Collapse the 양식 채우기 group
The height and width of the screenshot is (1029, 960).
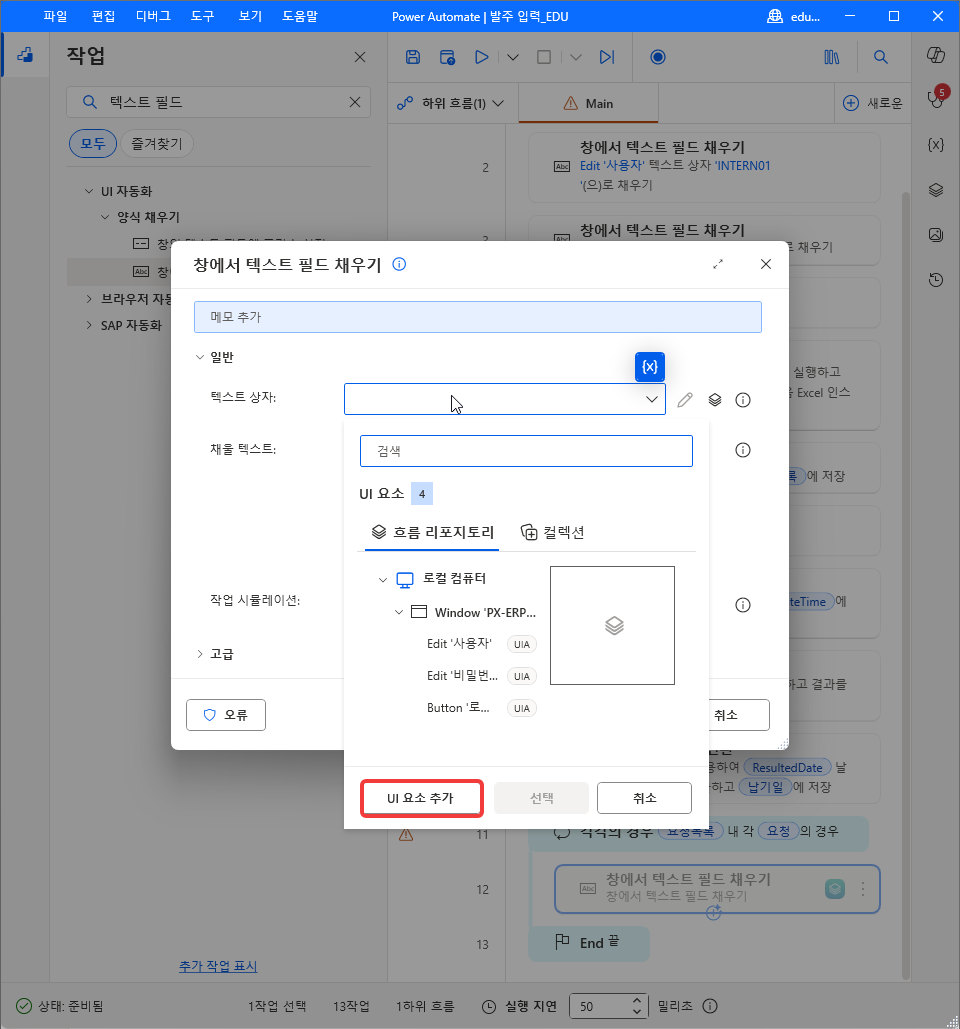[105, 217]
